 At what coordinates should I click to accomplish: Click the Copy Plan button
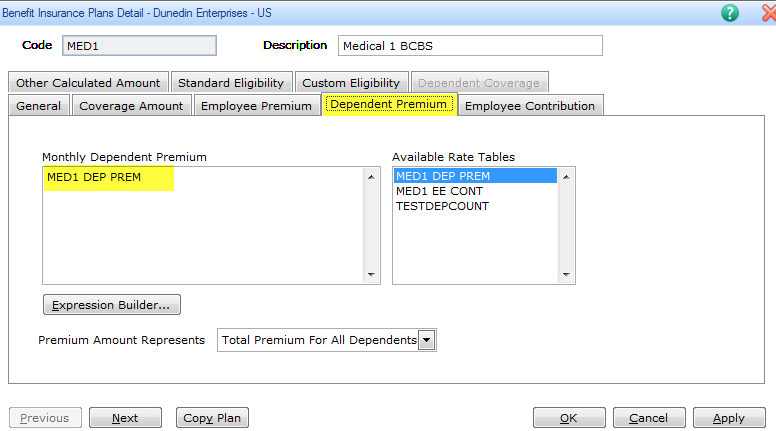(212, 418)
